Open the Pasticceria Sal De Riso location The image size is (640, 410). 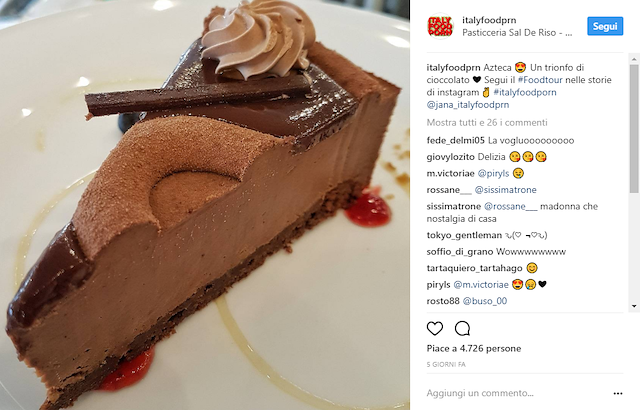tap(517, 33)
